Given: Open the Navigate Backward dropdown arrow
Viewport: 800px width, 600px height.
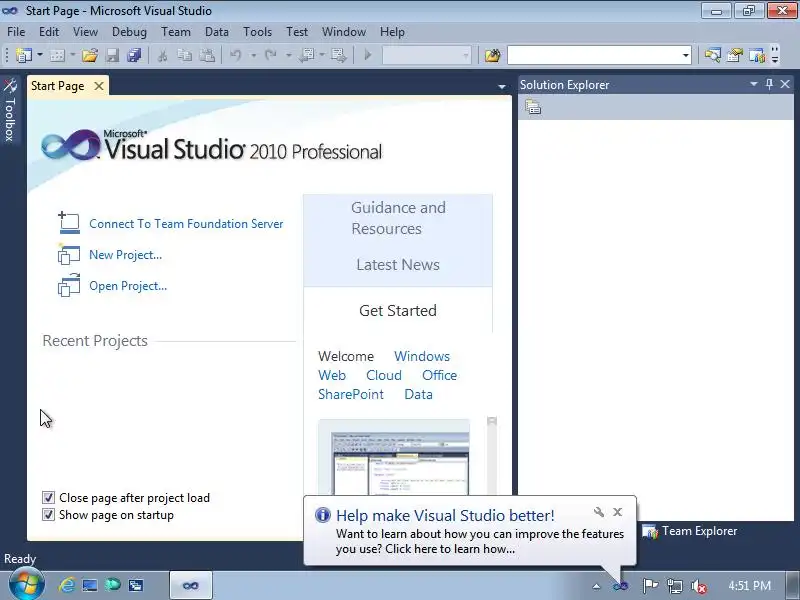Looking at the screenshot, I should click(322, 55).
